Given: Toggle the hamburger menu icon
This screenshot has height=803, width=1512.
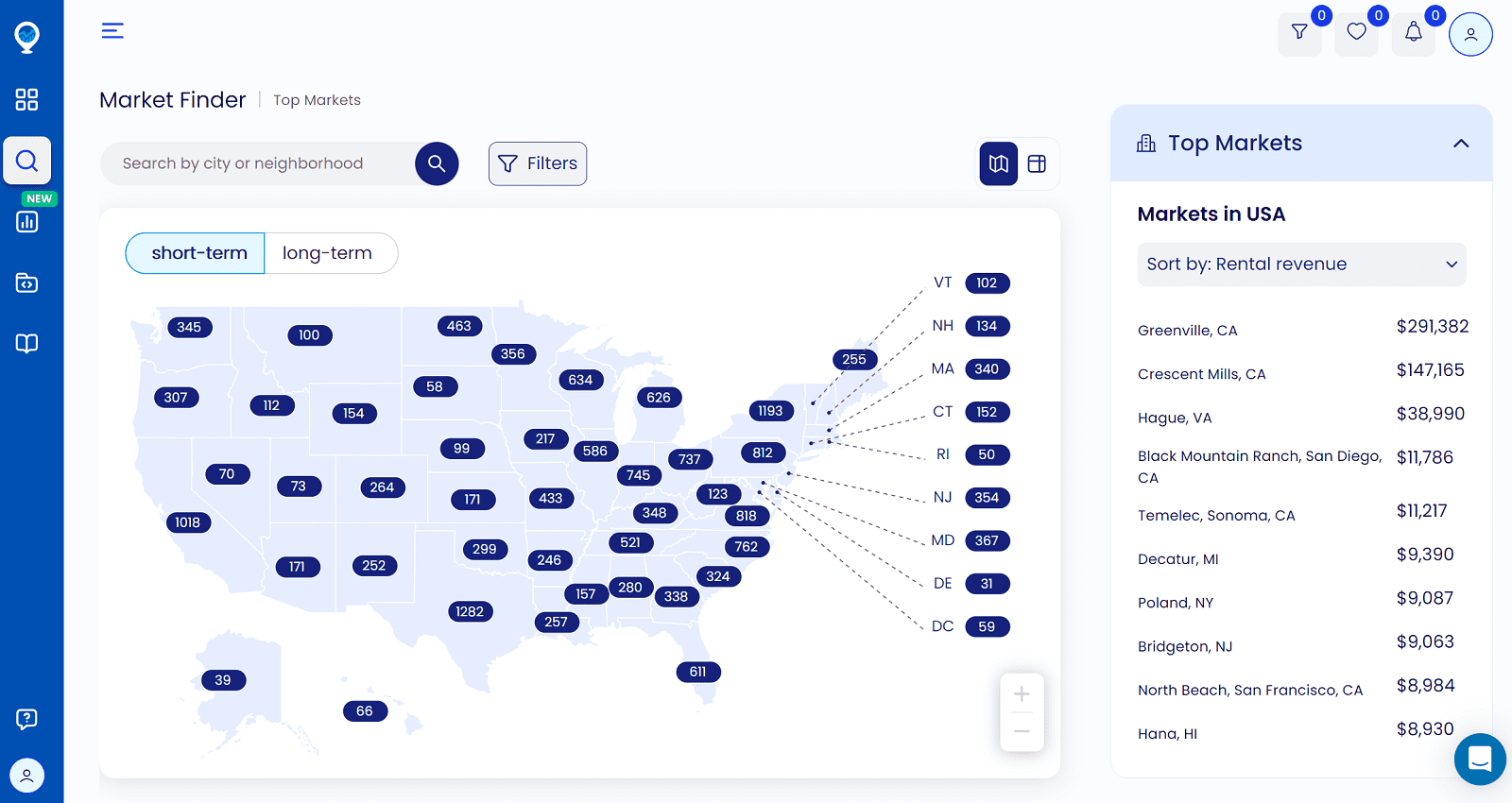Looking at the screenshot, I should click(112, 30).
